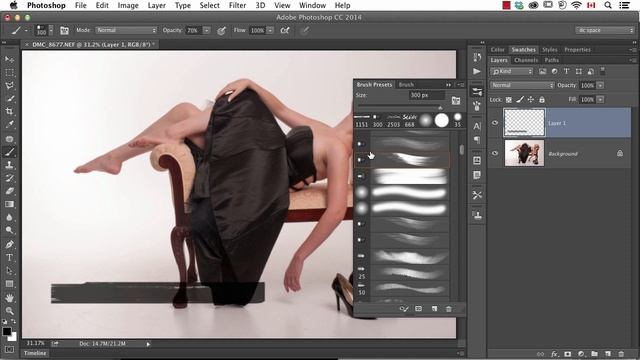640x360 pixels.
Task: Open layer Opacity dropdown arrow
Action: (x=600, y=85)
